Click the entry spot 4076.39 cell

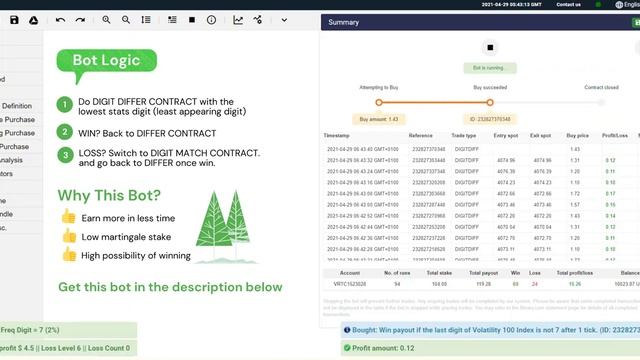[506, 171]
